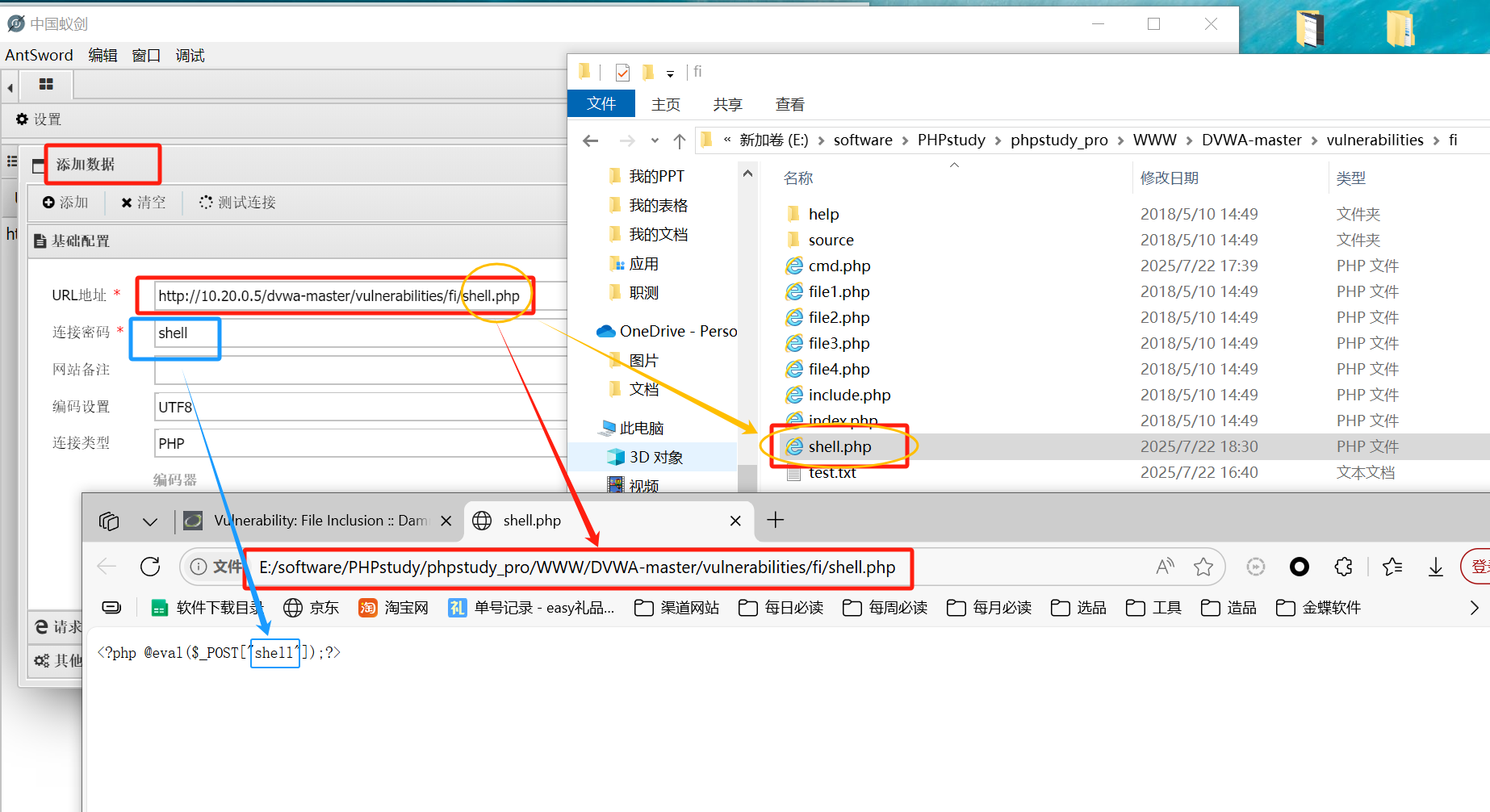
Task: Open 每日必读 bookmark folder
Action: (781, 608)
